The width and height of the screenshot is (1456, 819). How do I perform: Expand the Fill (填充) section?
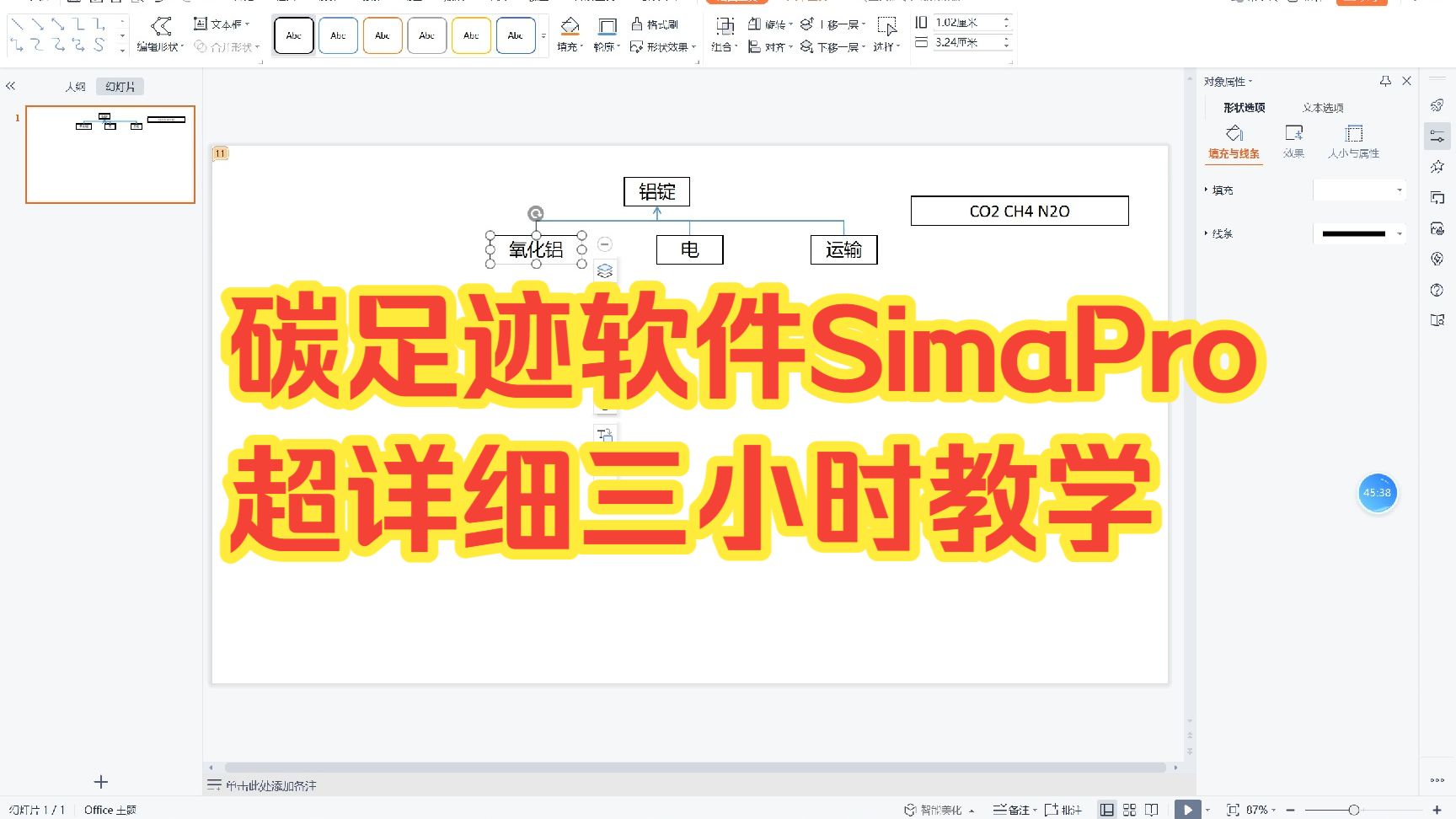(x=1219, y=190)
